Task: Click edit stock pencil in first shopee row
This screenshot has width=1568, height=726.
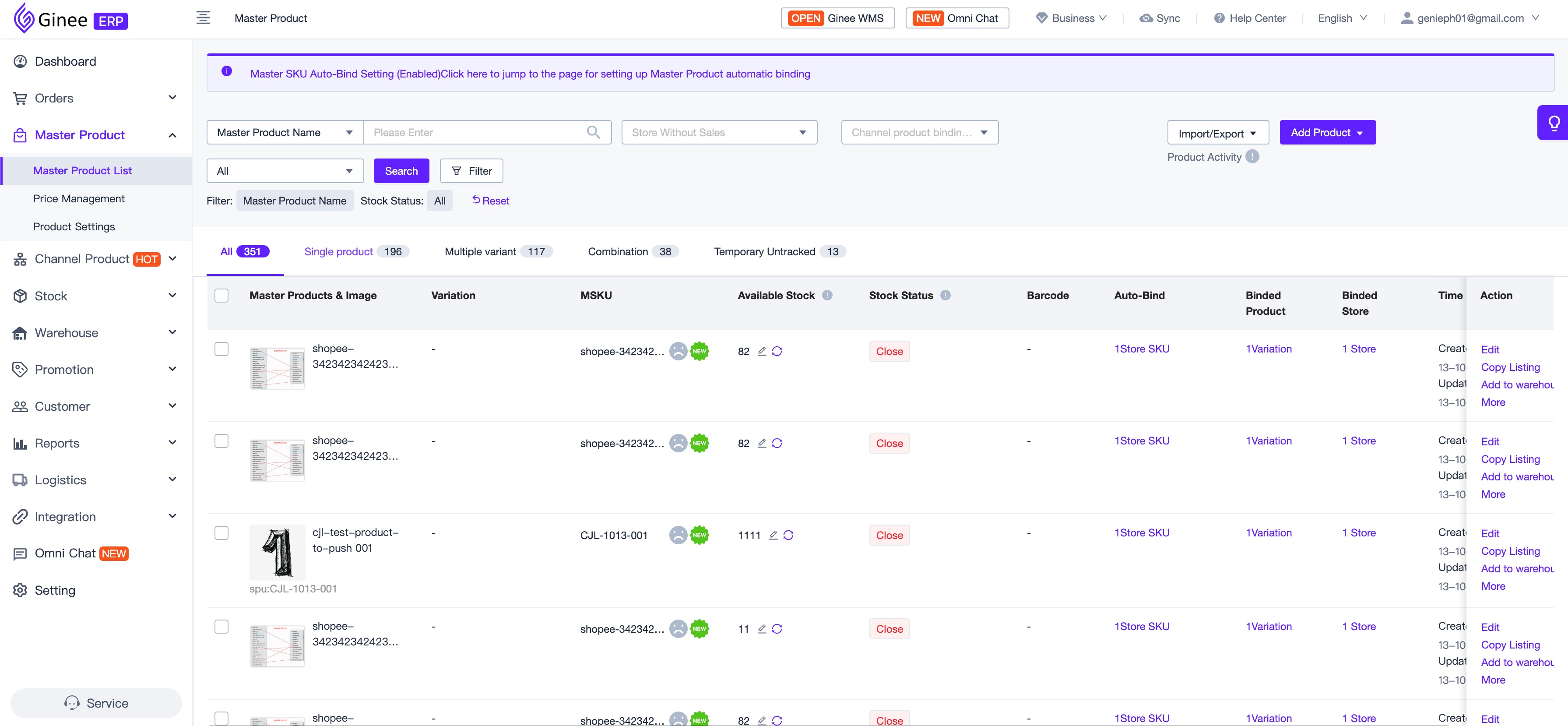Action: click(762, 352)
